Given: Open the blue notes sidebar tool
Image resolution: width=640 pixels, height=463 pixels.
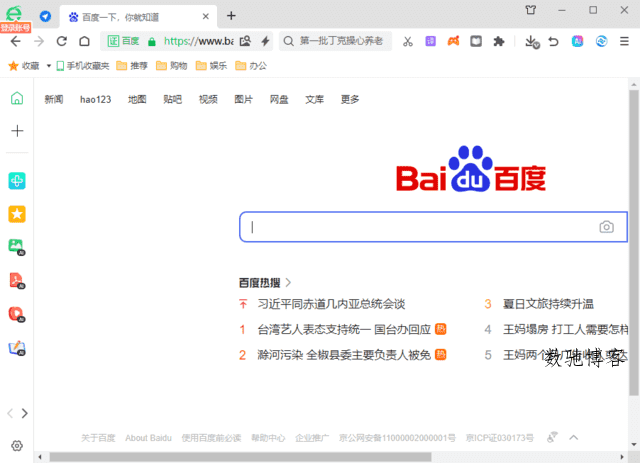Looking at the screenshot, I should (17, 348).
